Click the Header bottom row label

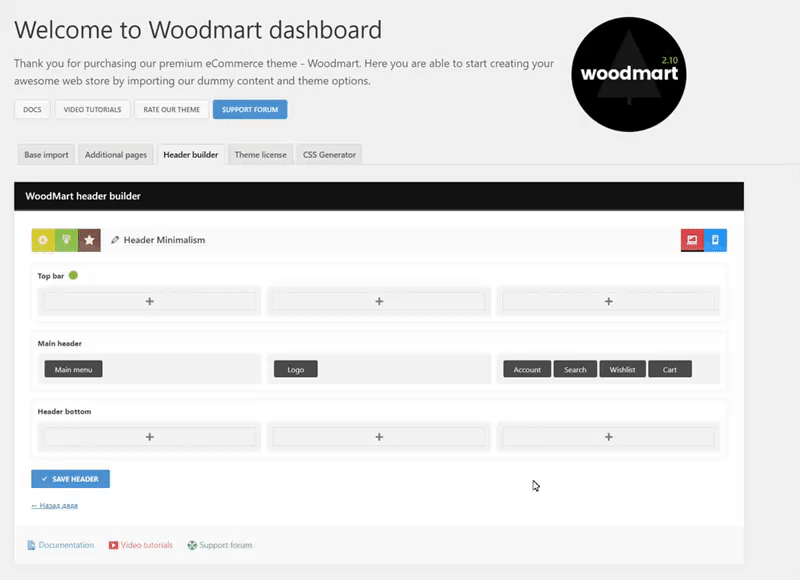64,411
